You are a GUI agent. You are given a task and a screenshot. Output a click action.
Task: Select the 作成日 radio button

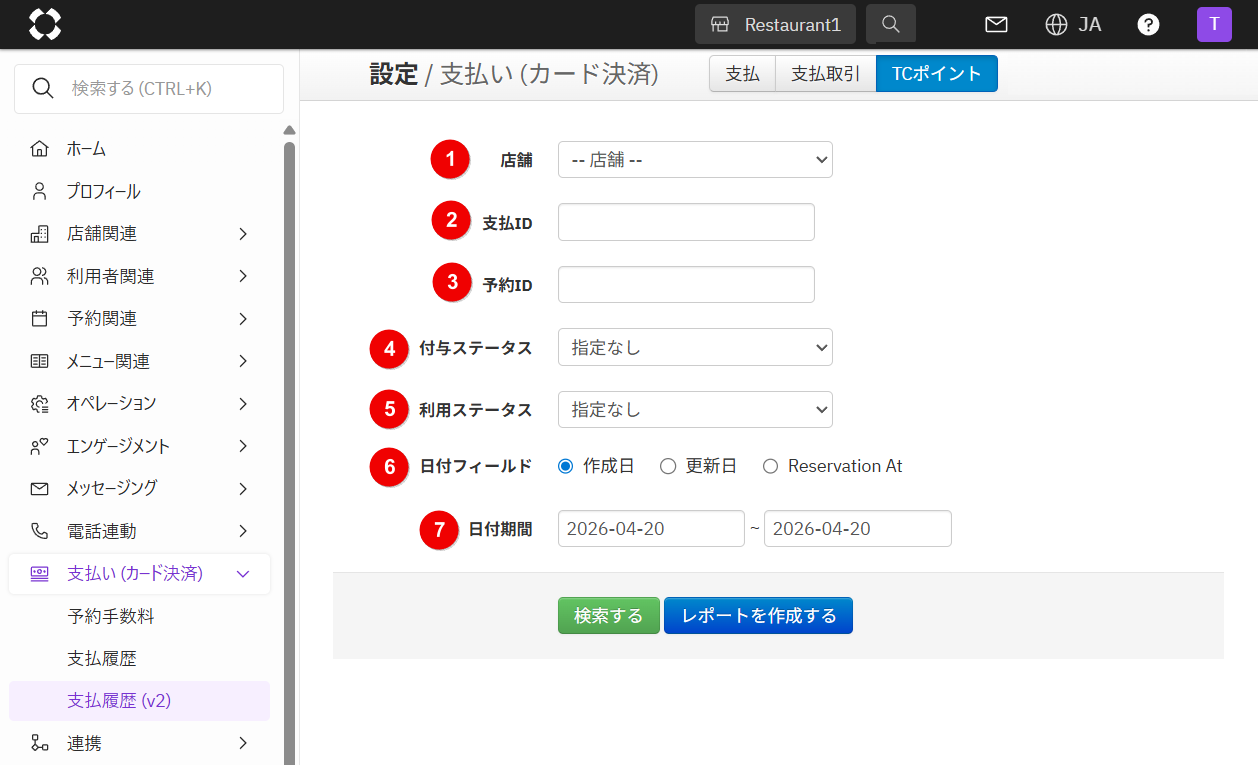(565, 466)
